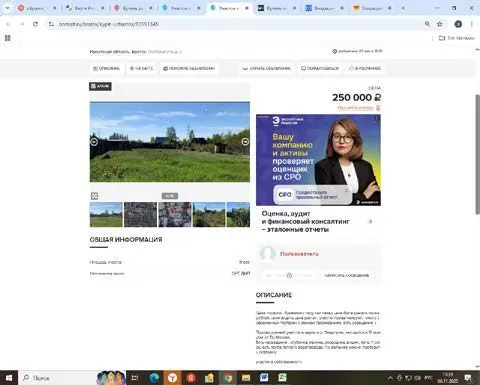The image size is (480, 385).
Task: Show next photo with right arrow
Action: 245,142
